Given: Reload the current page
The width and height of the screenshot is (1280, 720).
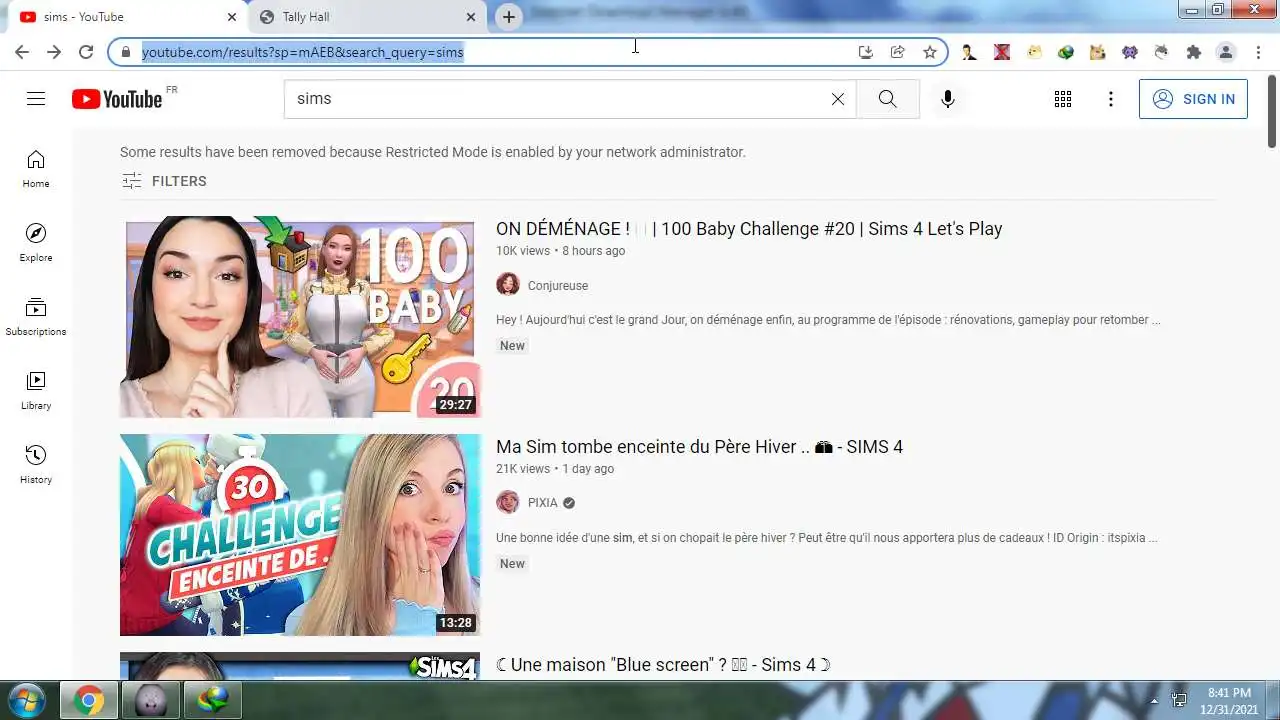Looking at the screenshot, I should pyautogui.click(x=86, y=52).
